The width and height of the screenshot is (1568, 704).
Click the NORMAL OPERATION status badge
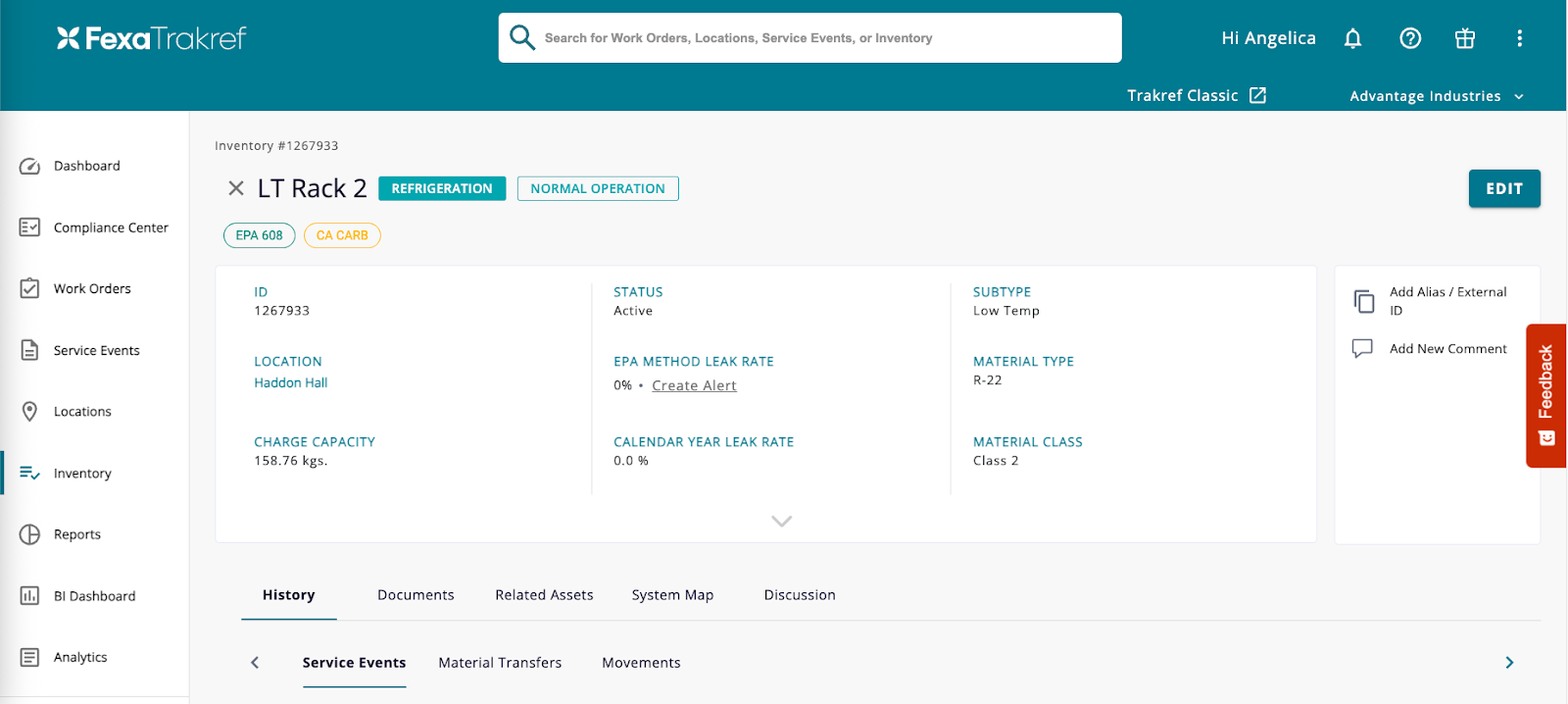point(598,188)
